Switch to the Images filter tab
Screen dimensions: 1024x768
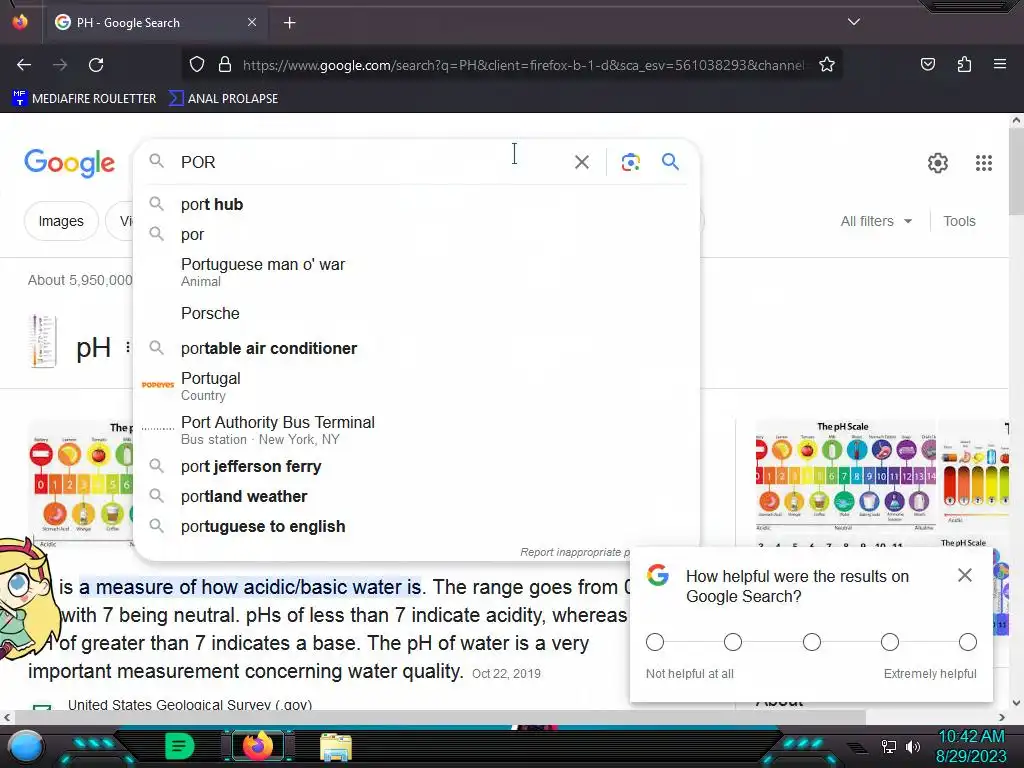(x=61, y=221)
